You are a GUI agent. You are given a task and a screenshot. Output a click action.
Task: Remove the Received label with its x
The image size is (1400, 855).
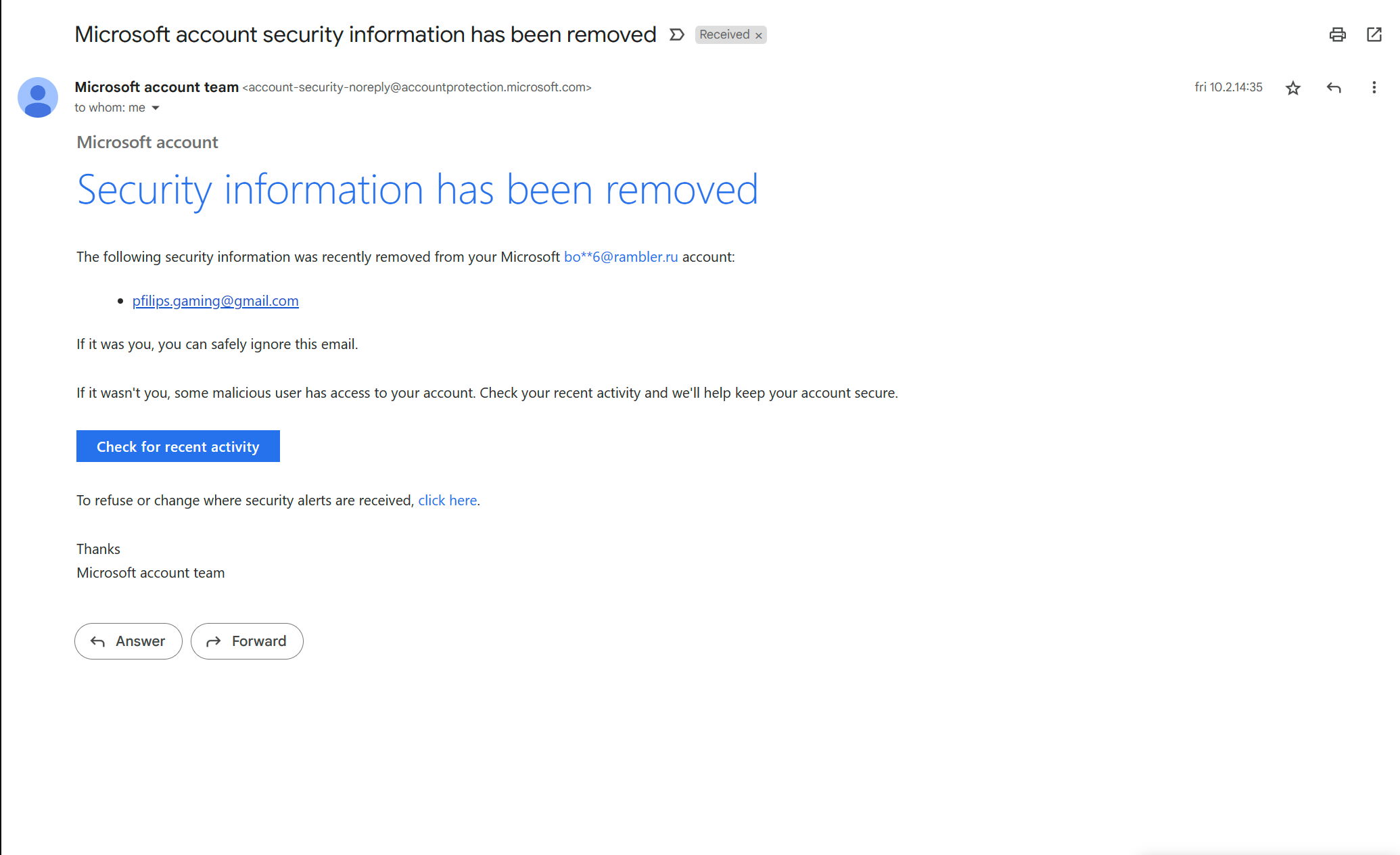click(758, 35)
